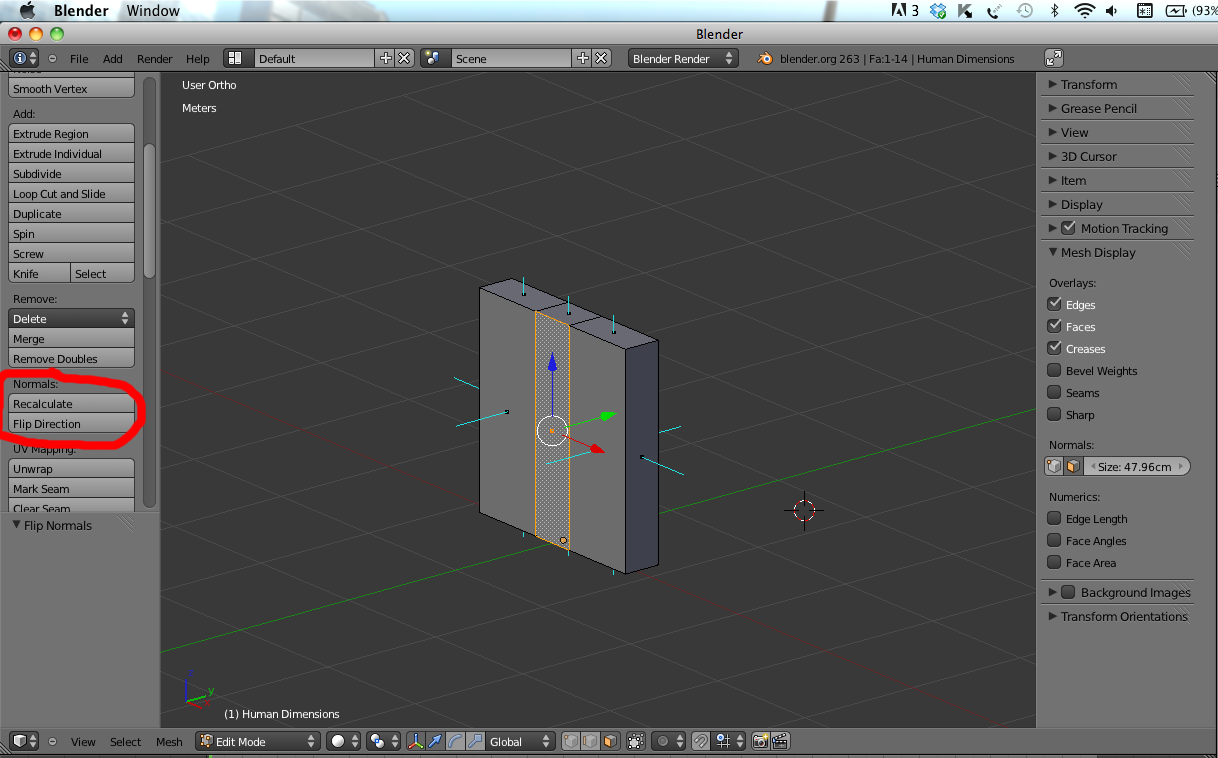Open the Render menu
This screenshot has width=1218, height=758.
coord(155,59)
